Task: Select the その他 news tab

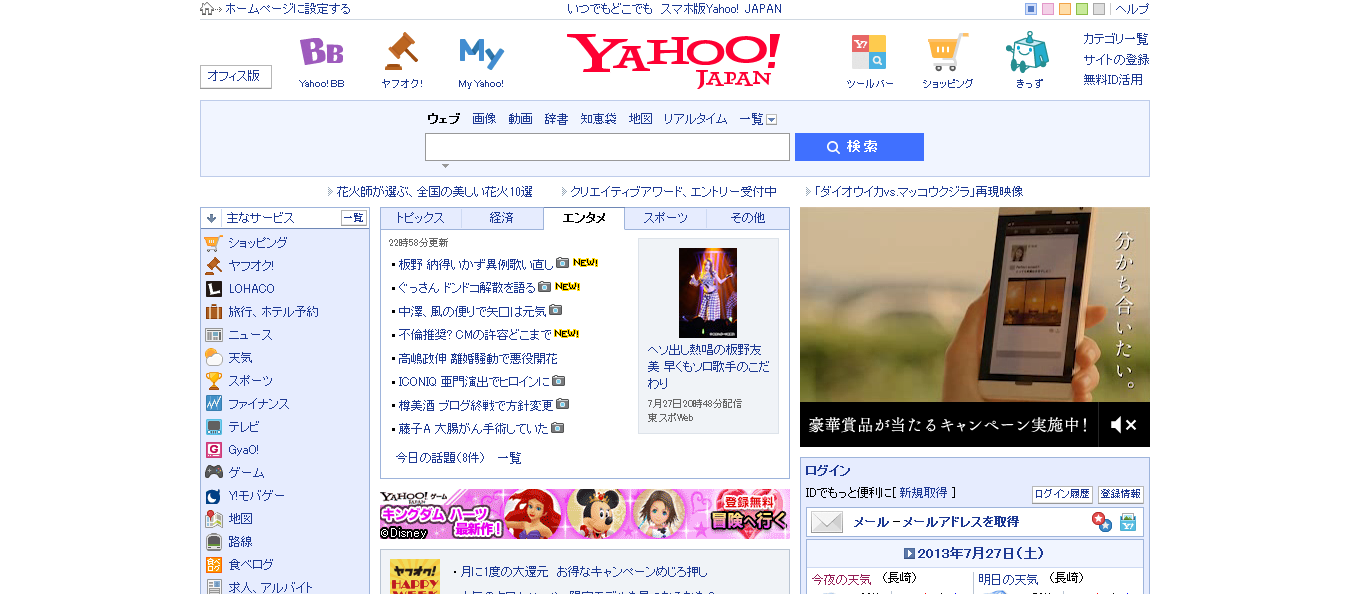Action: (x=747, y=218)
